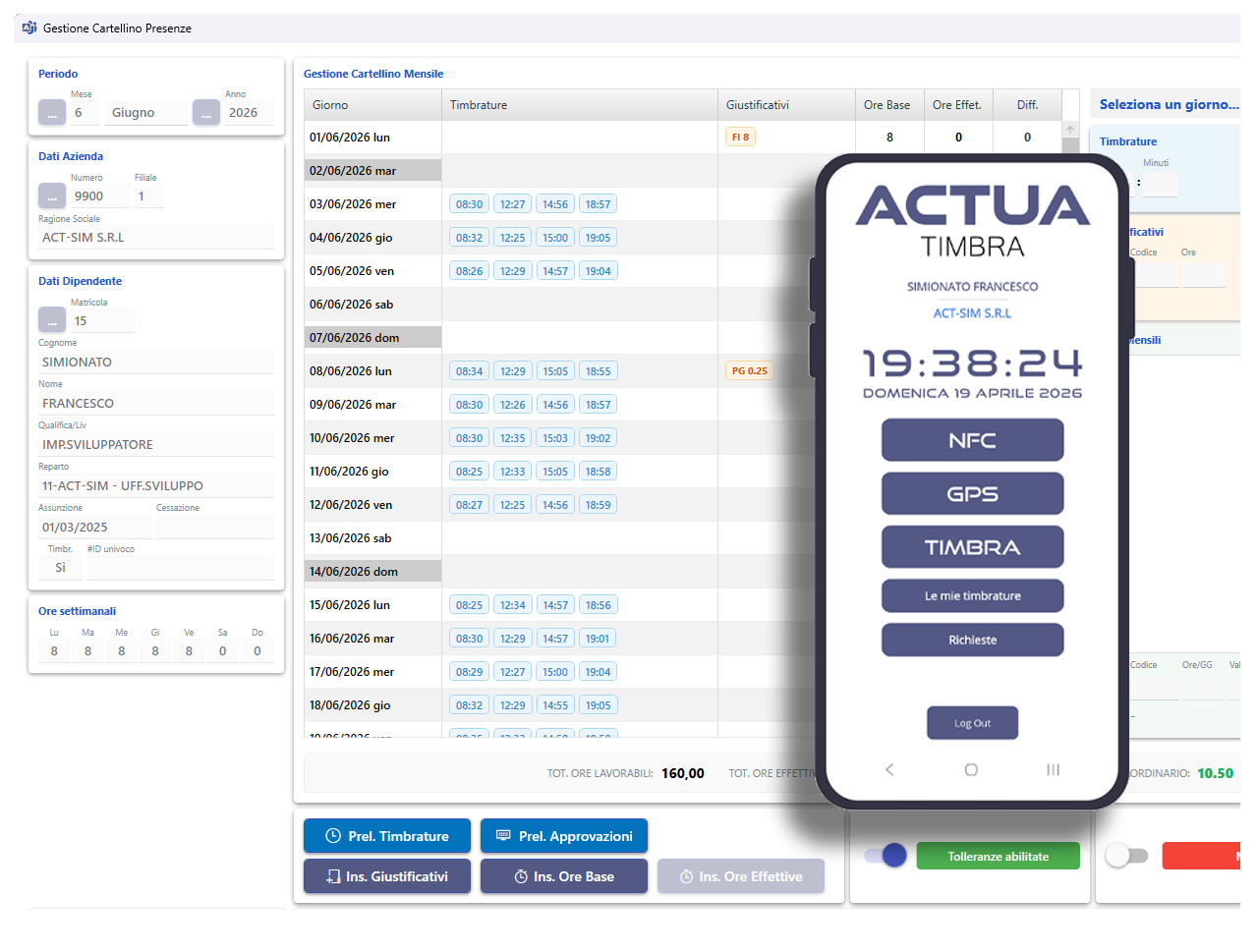Tap the phone recent apps icon

[x=1053, y=769]
